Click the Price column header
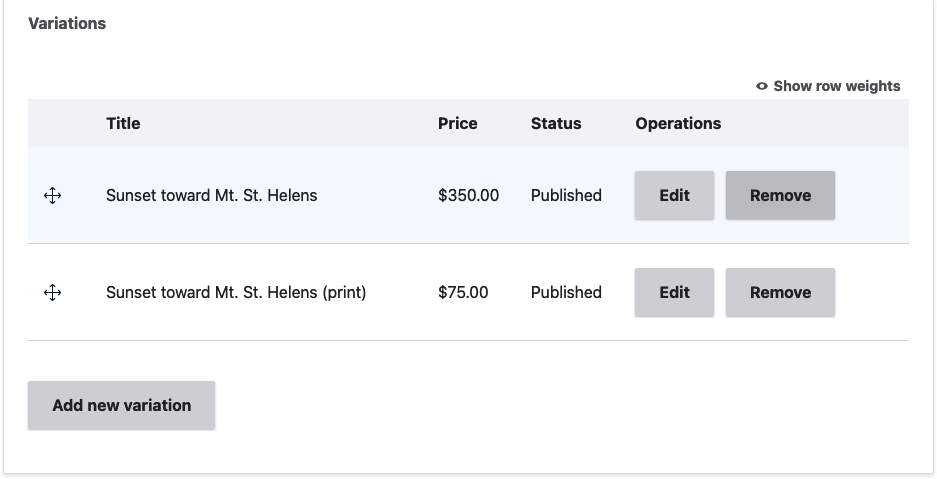 tap(457, 123)
